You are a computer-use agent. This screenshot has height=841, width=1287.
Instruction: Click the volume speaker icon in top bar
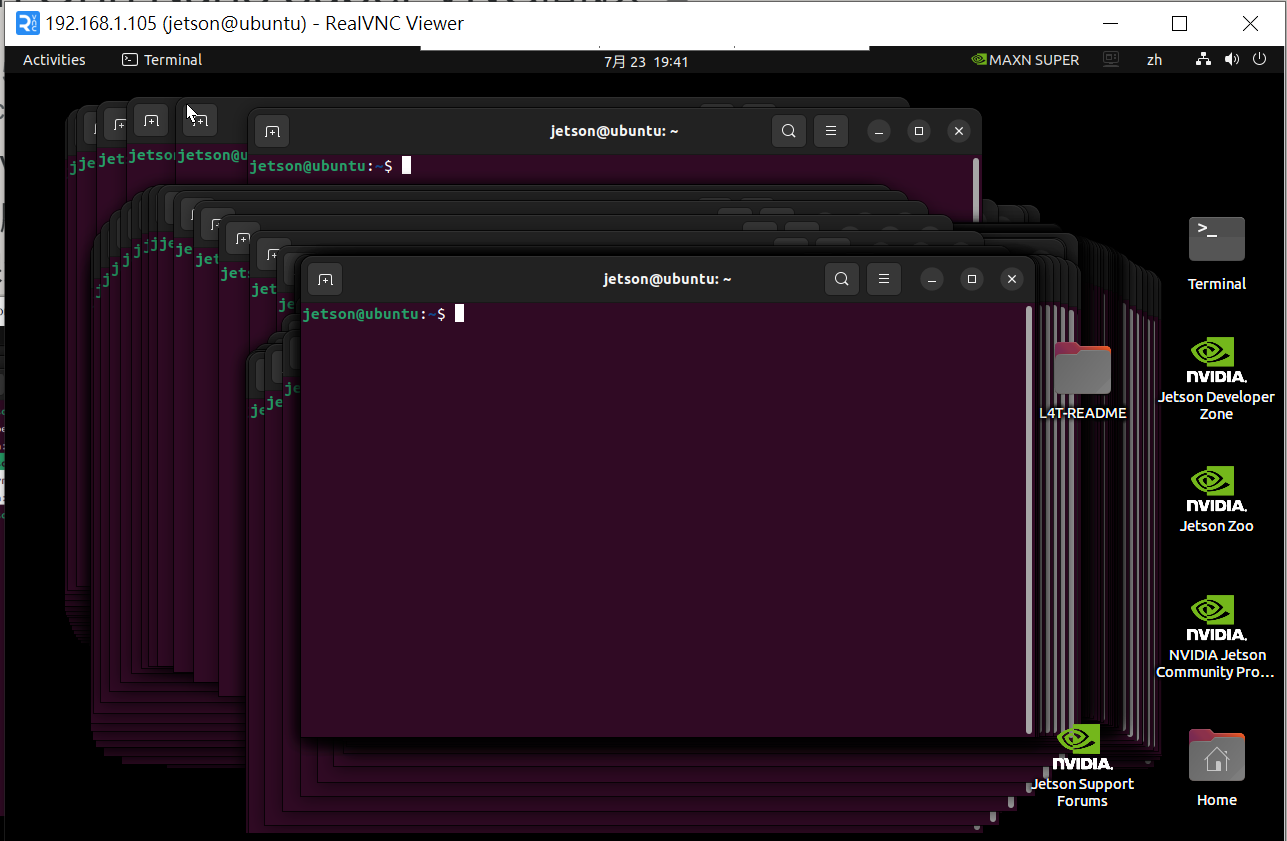1232,60
